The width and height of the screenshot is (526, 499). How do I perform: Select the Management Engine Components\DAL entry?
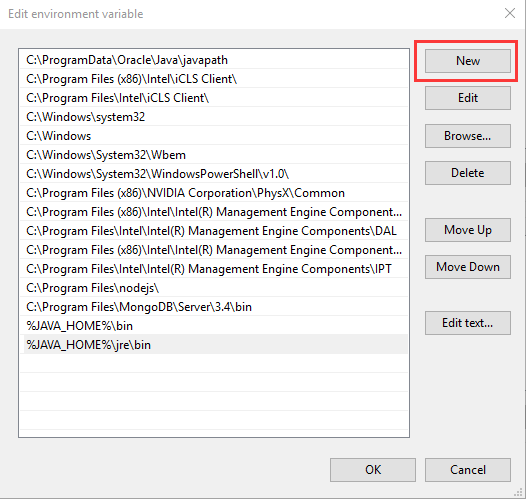214,231
